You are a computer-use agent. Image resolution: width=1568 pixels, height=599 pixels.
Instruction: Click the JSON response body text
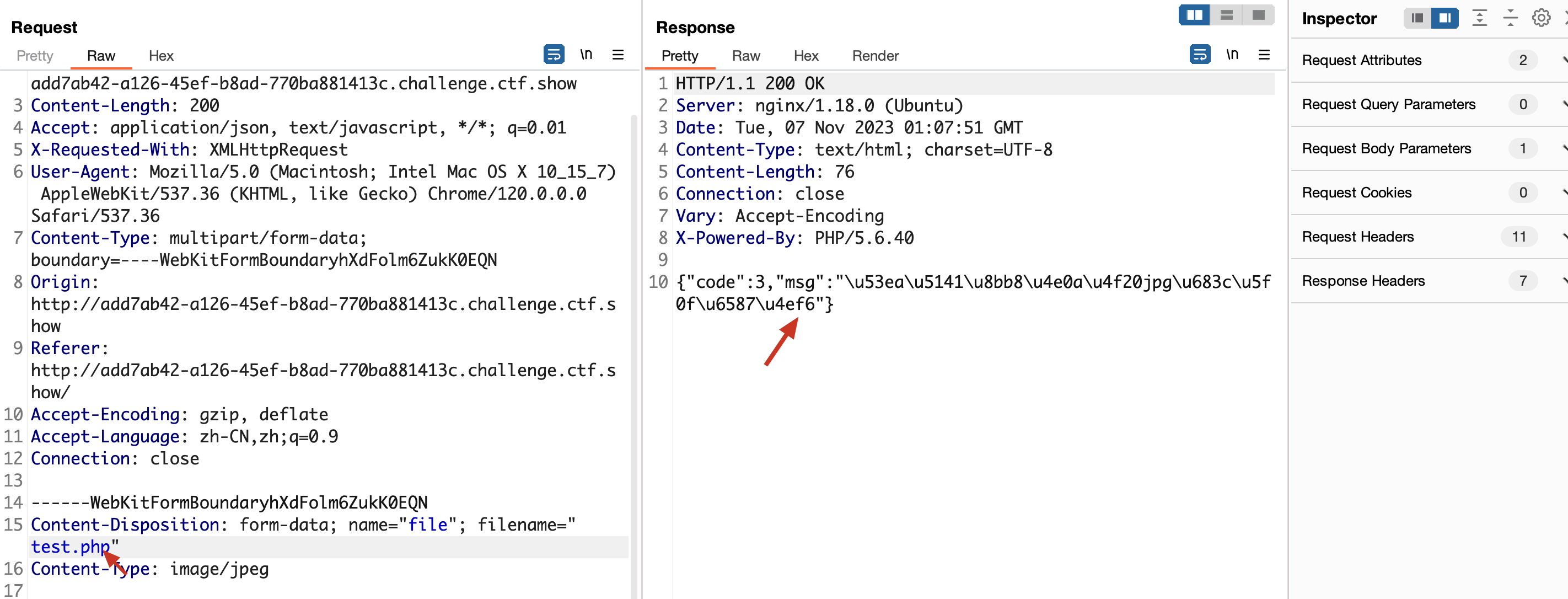tap(973, 293)
